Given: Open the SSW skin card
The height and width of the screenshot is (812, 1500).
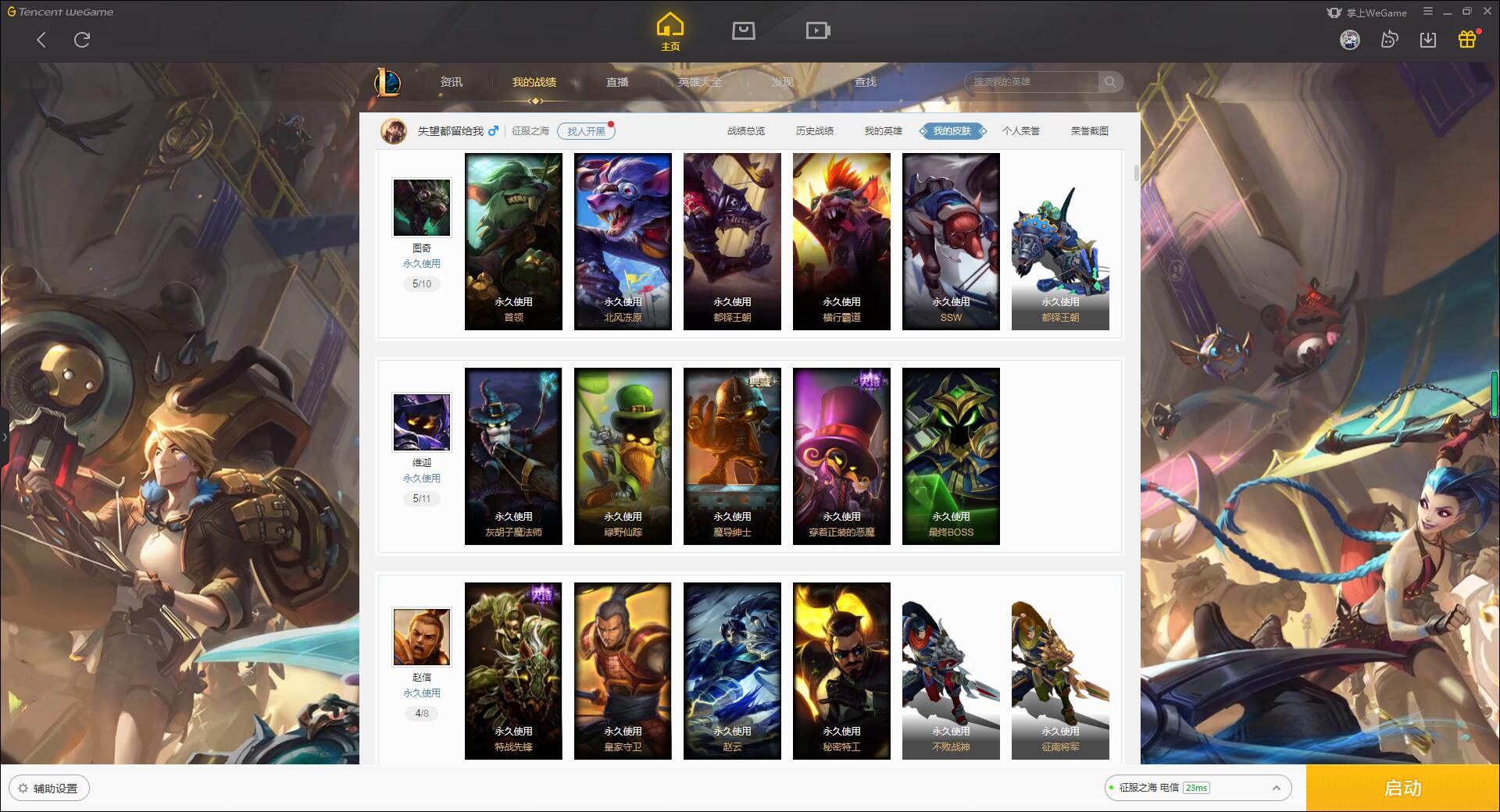Looking at the screenshot, I should pos(951,241).
